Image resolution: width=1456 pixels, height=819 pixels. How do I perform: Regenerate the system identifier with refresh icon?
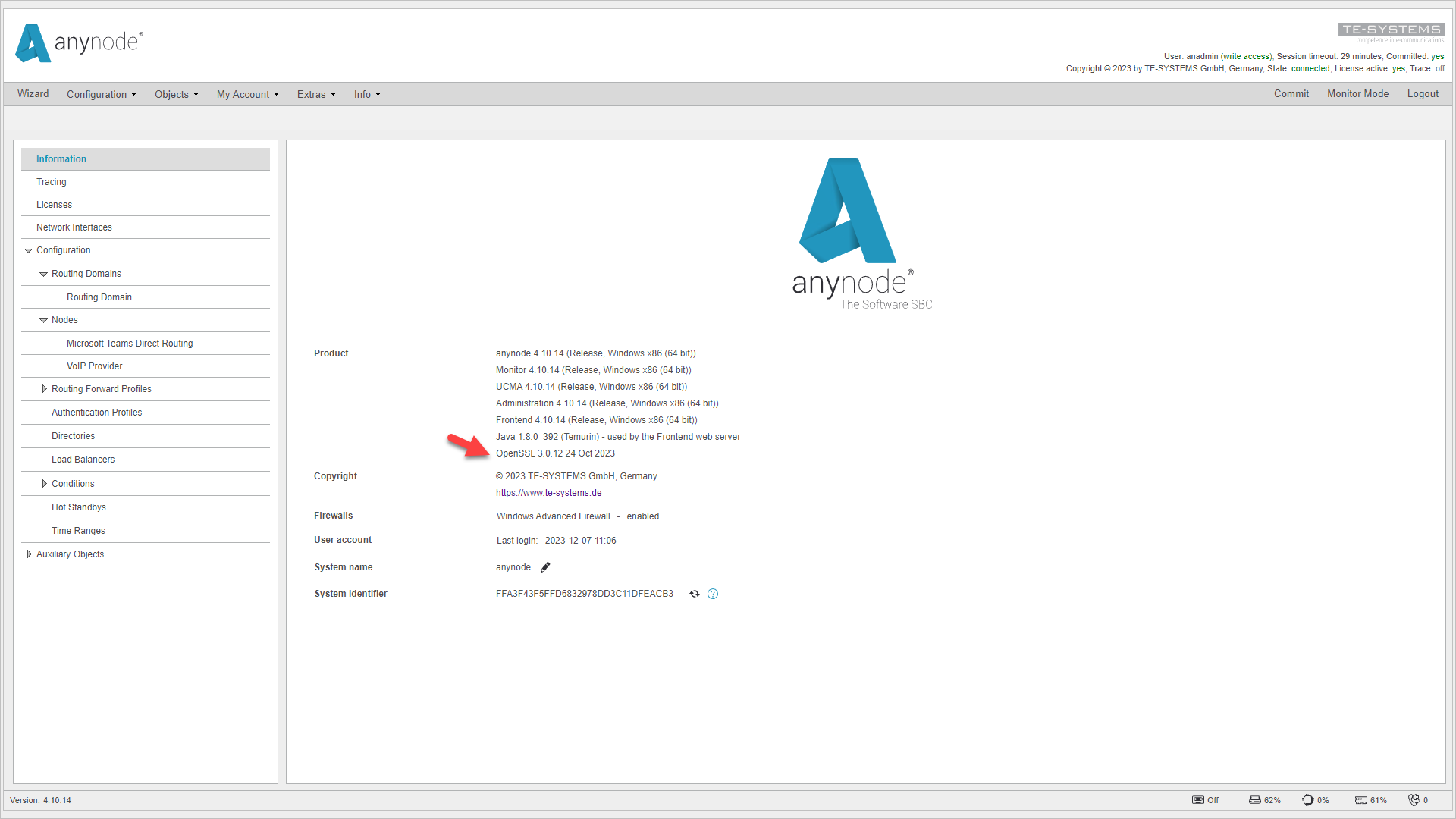click(x=695, y=594)
